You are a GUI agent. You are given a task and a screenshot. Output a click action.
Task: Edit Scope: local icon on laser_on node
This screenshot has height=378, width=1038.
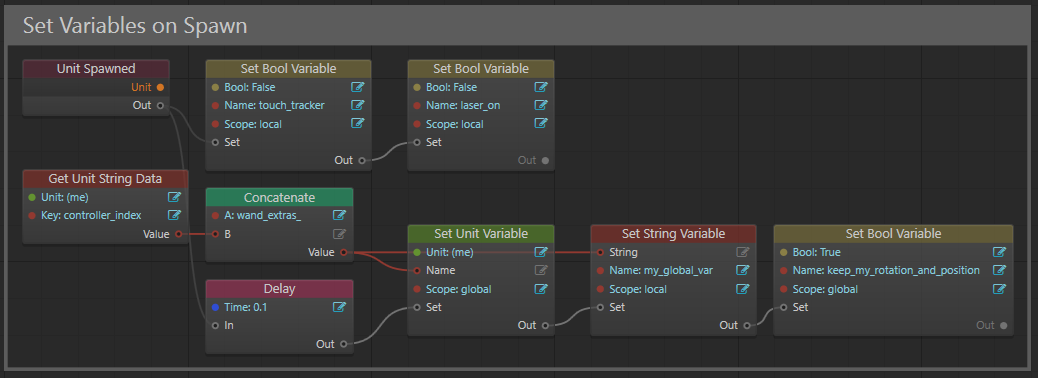coord(541,124)
